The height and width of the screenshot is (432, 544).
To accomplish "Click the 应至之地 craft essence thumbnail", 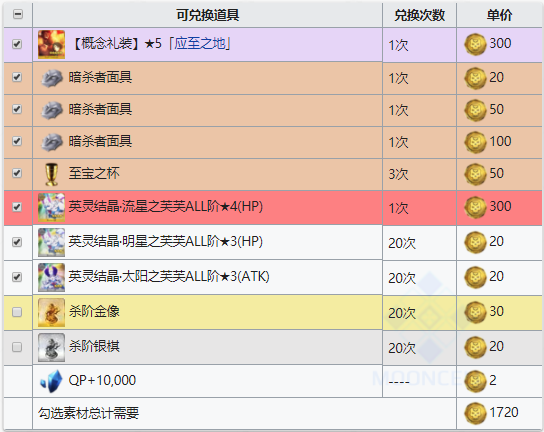I will (51, 44).
